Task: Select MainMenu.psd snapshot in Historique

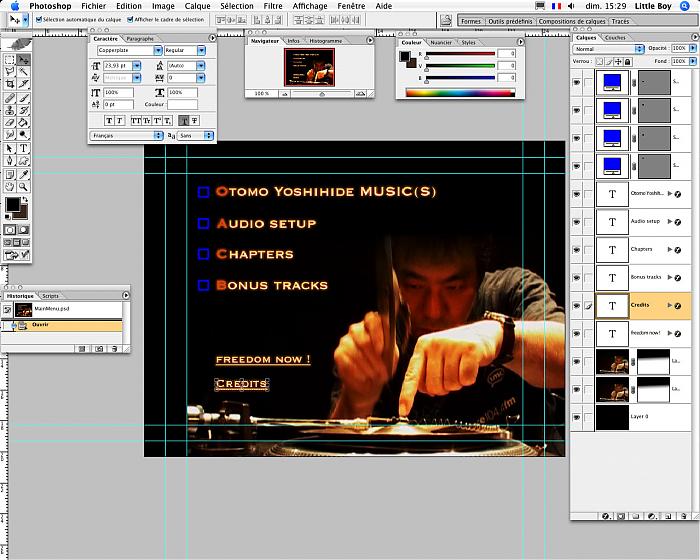Action: 62,309
